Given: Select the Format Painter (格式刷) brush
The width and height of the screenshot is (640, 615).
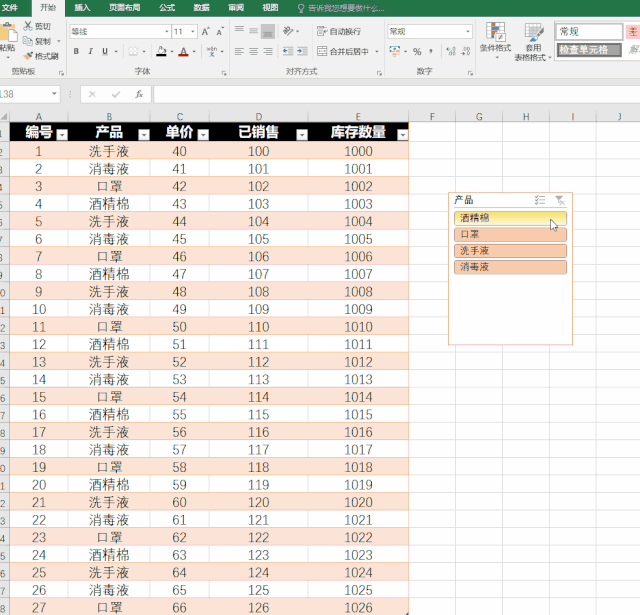Looking at the screenshot, I should (28, 56).
